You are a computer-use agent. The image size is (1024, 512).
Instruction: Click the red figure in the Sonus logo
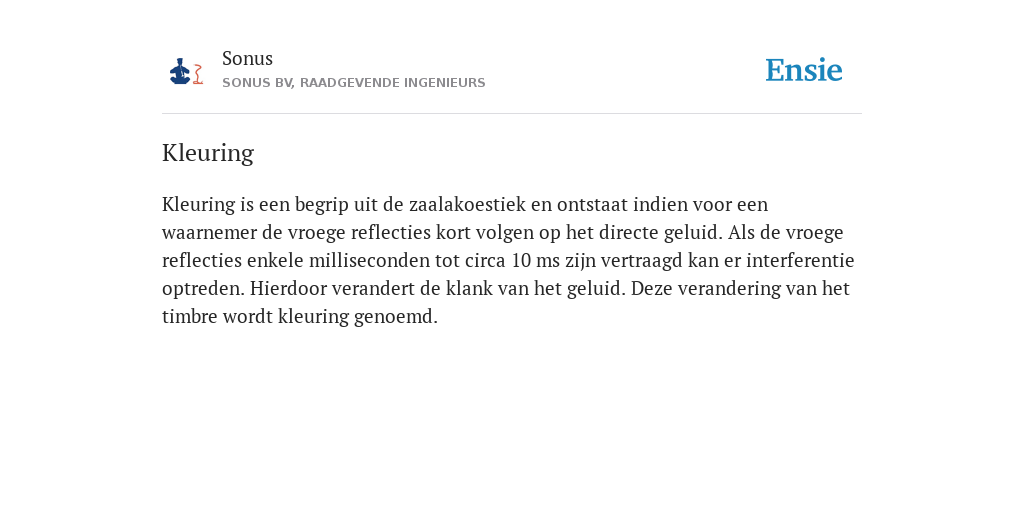(x=198, y=74)
